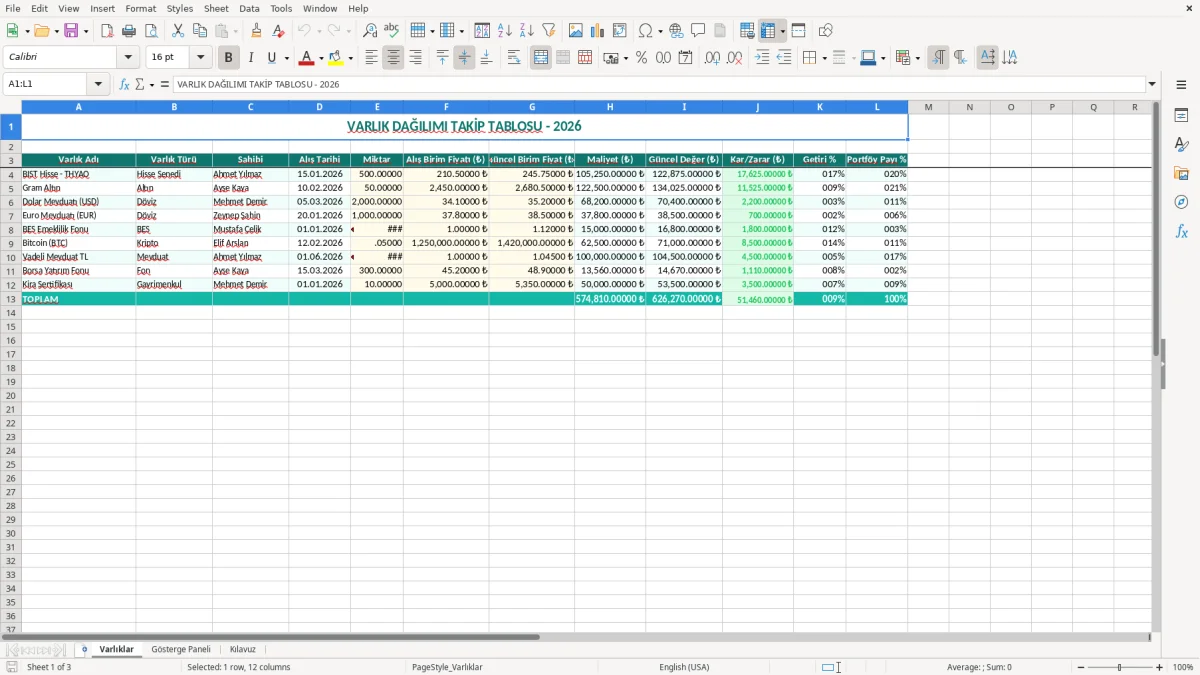Open the Underline style dropdown arrow

point(286,58)
